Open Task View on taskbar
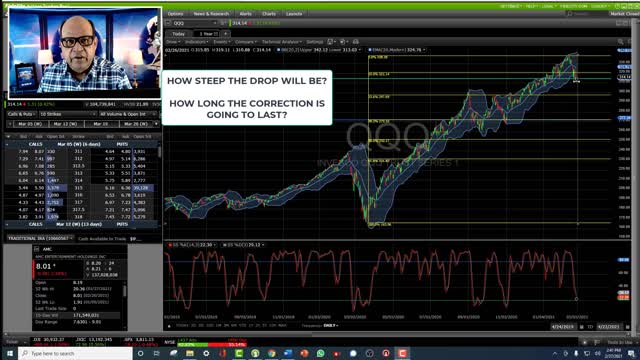640x360 pixels. [157, 353]
